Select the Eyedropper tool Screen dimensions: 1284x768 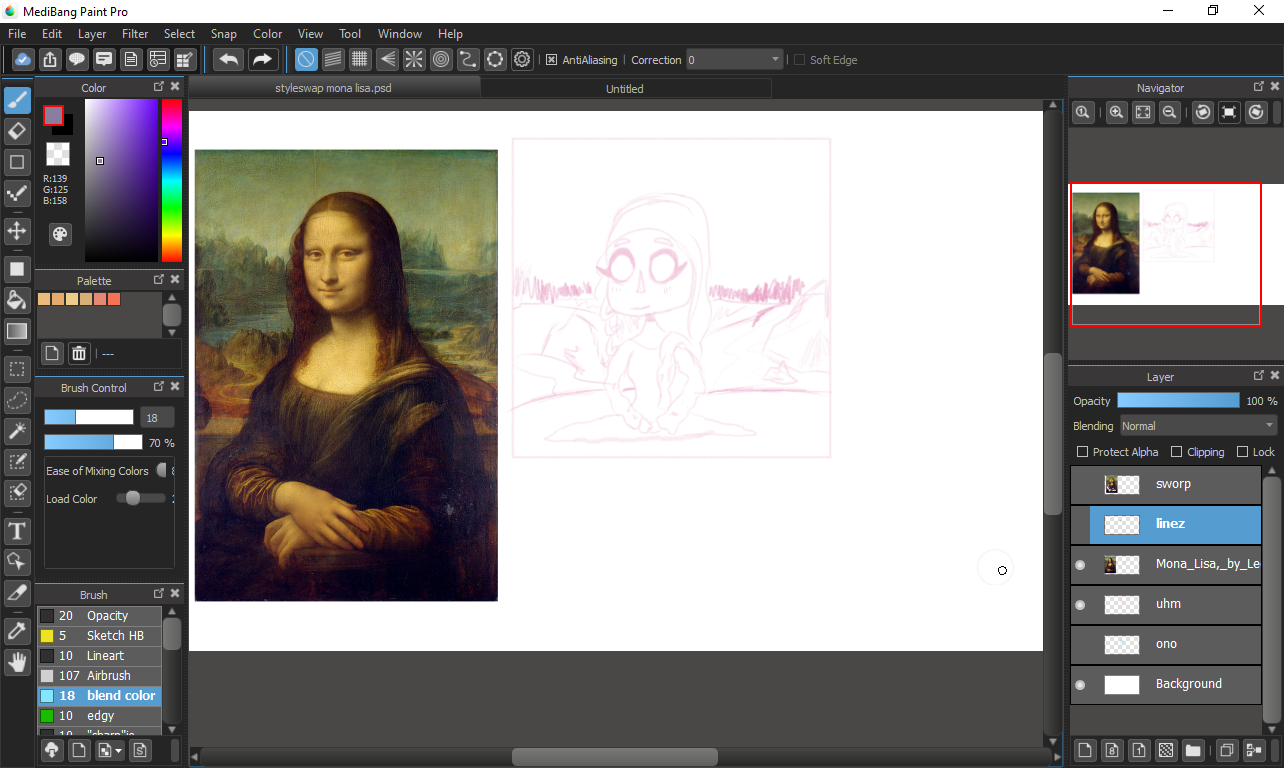pos(17,631)
